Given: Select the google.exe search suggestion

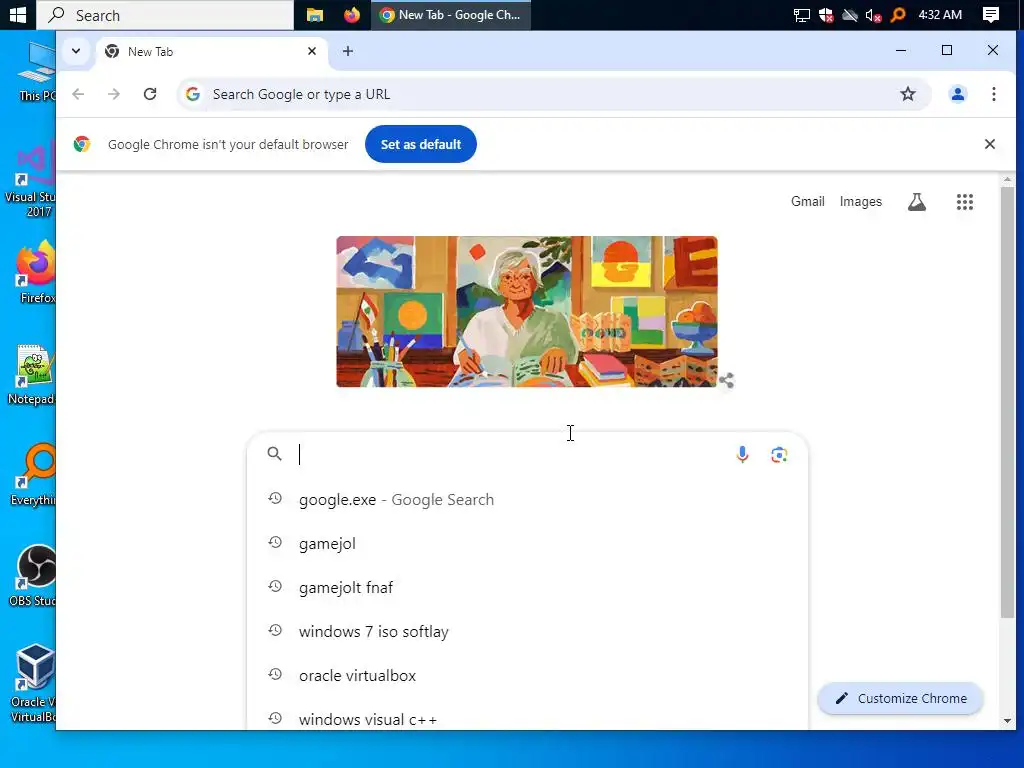Looking at the screenshot, I should click(528, 500).
